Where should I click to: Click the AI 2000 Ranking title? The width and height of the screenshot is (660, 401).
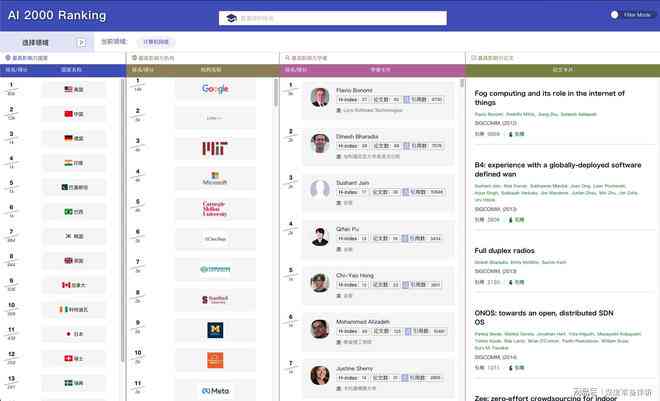tap(57, 15)
